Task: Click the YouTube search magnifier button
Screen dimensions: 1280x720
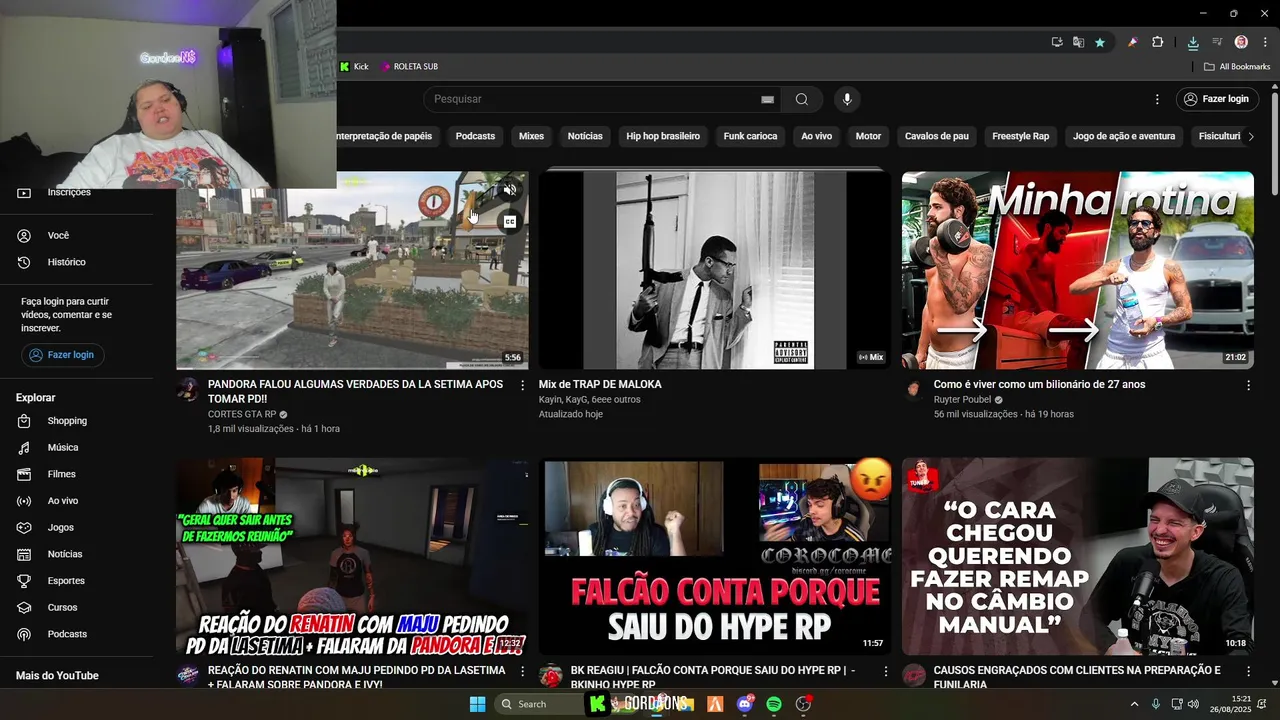Action: 802,99
